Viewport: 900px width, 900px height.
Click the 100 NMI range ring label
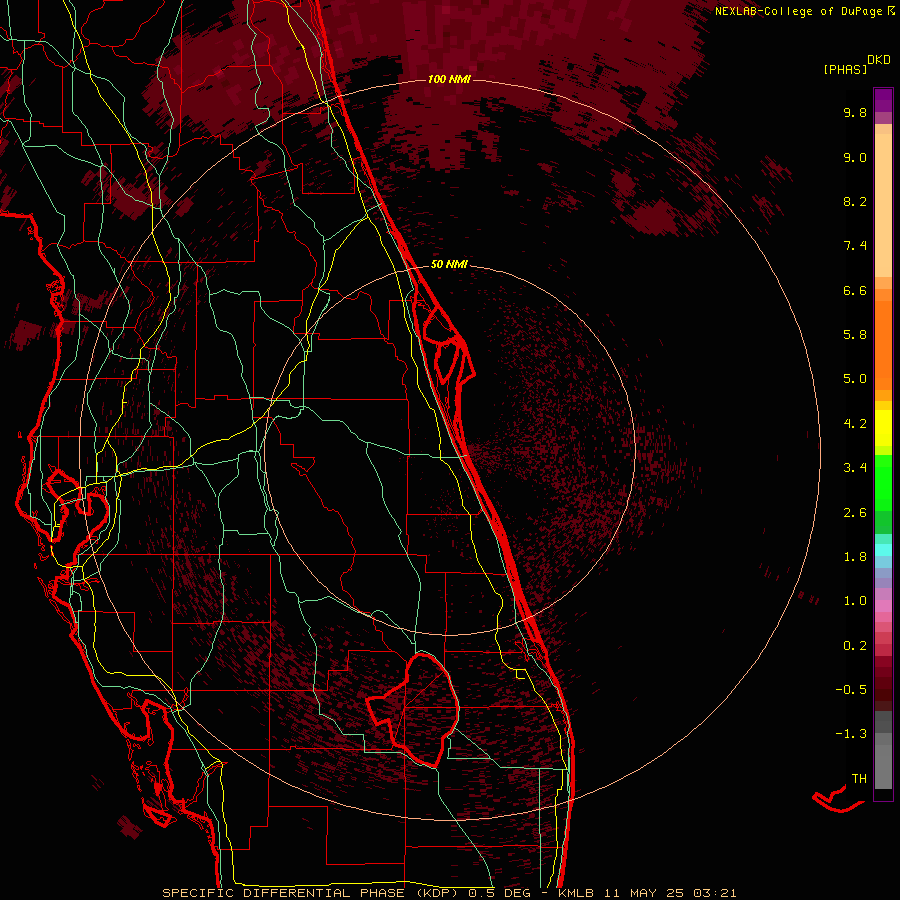pos(449,79)
